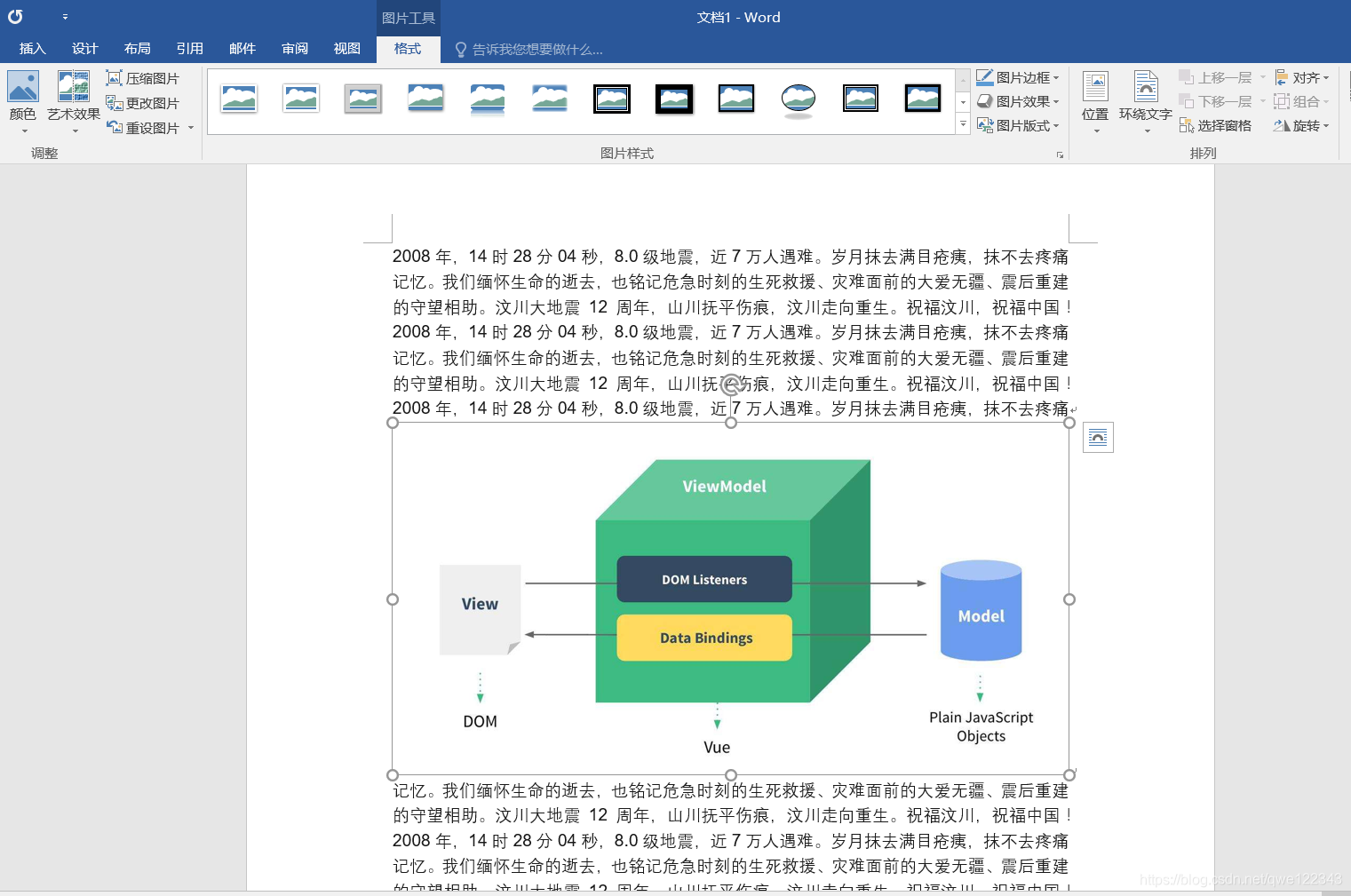
Task: Apply the twelfth black frame picture style
Action: (923, 99)
